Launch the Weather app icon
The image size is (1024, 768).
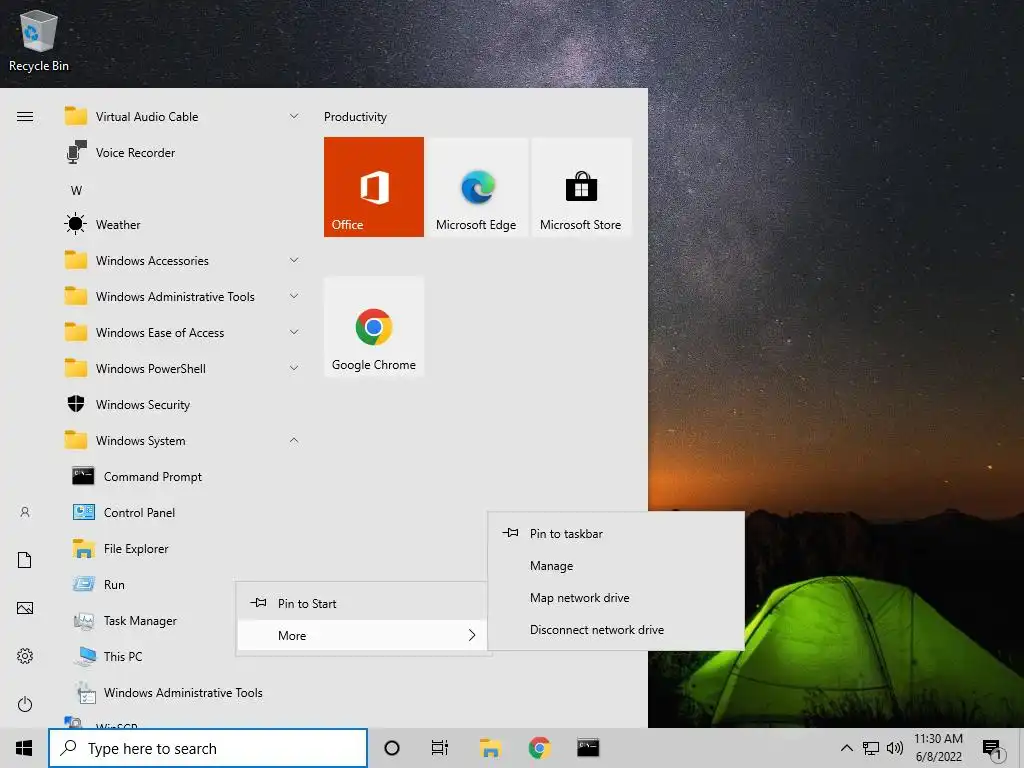76,225
